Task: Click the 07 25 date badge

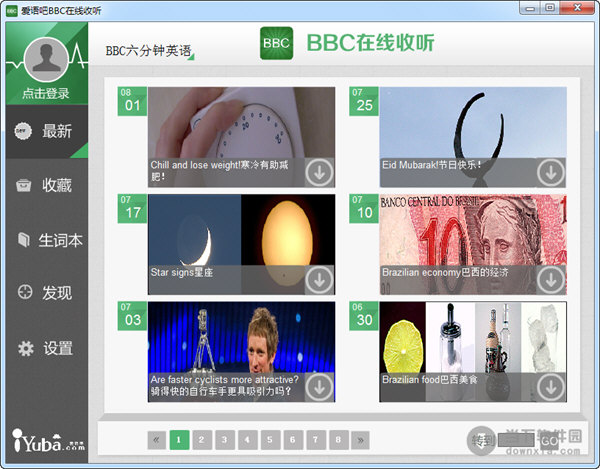Action: 364,101
